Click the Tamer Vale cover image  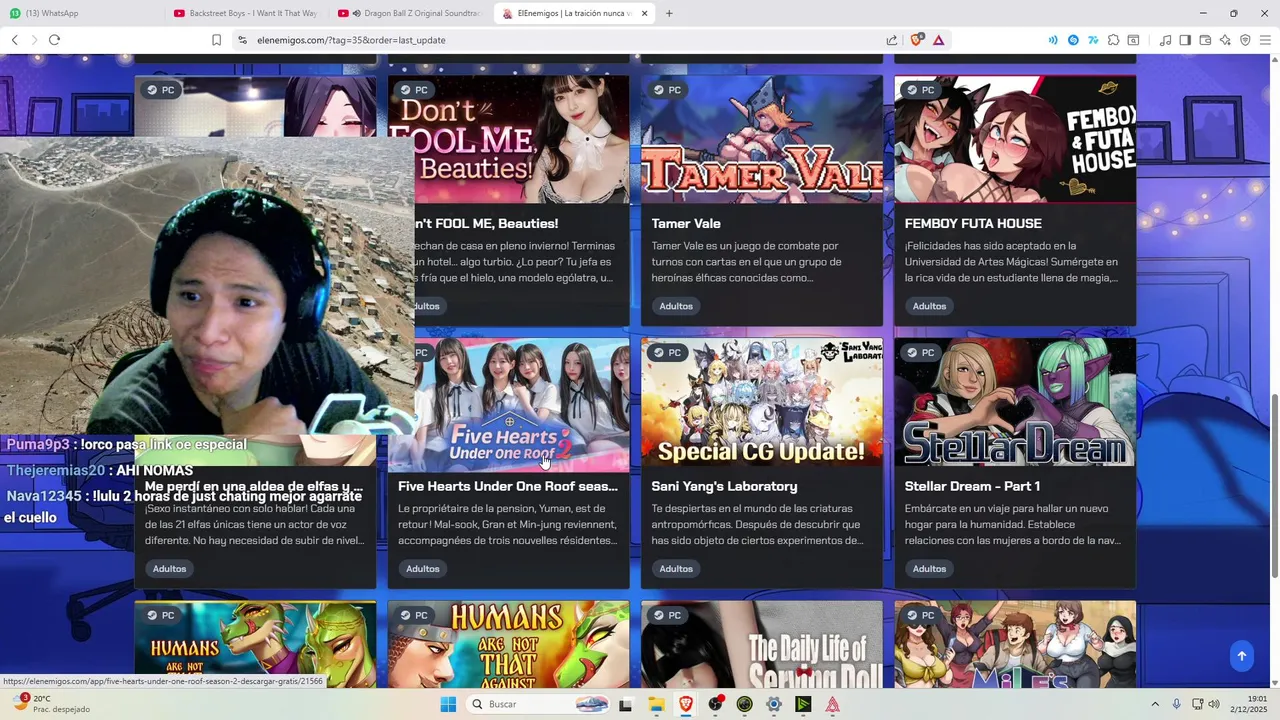click(762, 140)
